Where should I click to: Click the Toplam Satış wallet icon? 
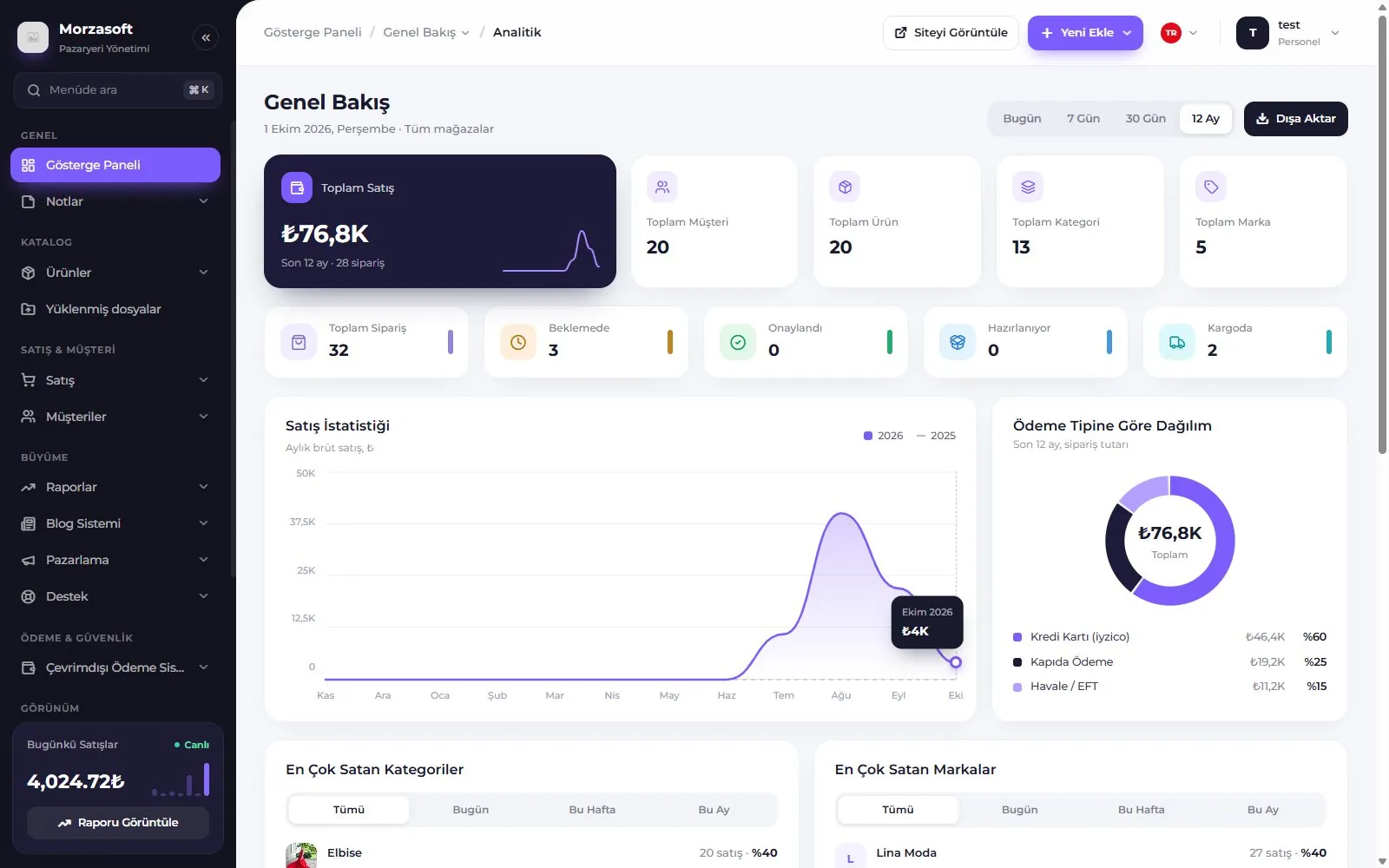pyautogui.click(x=297, y=187)
